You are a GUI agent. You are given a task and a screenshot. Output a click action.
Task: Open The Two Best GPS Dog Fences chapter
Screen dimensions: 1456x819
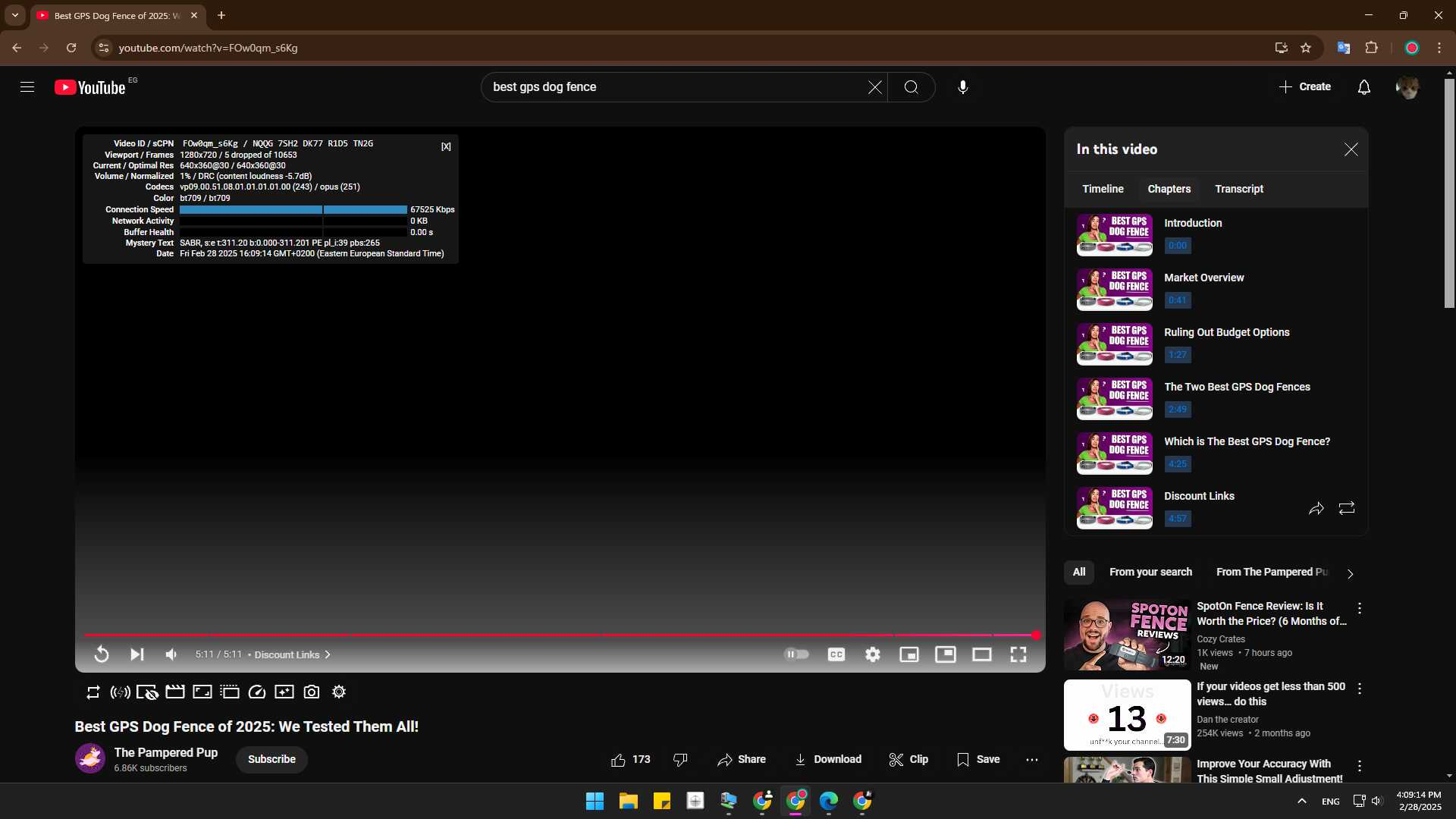1216,399
